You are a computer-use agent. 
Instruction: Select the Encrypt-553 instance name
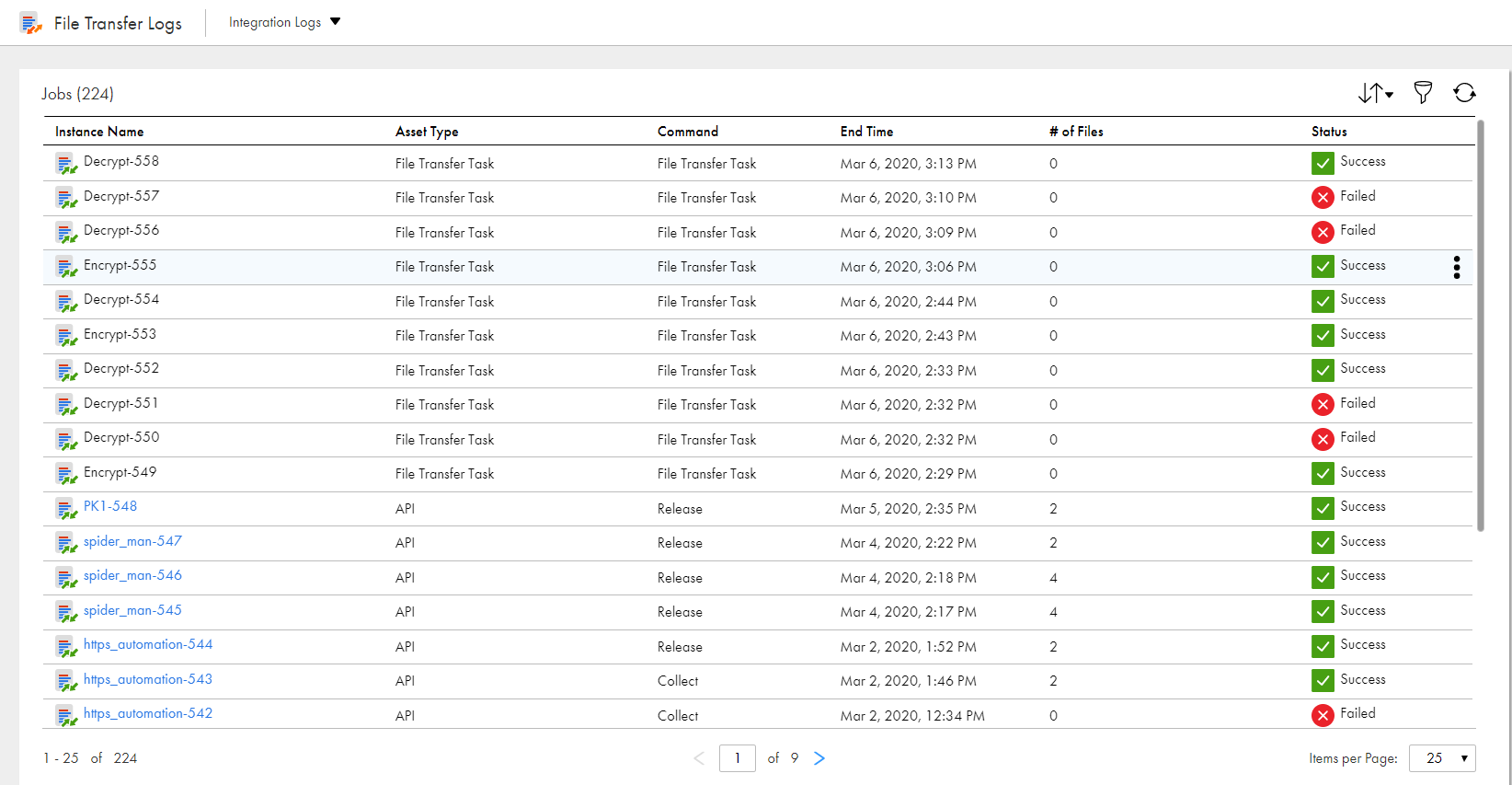point(120,334)
